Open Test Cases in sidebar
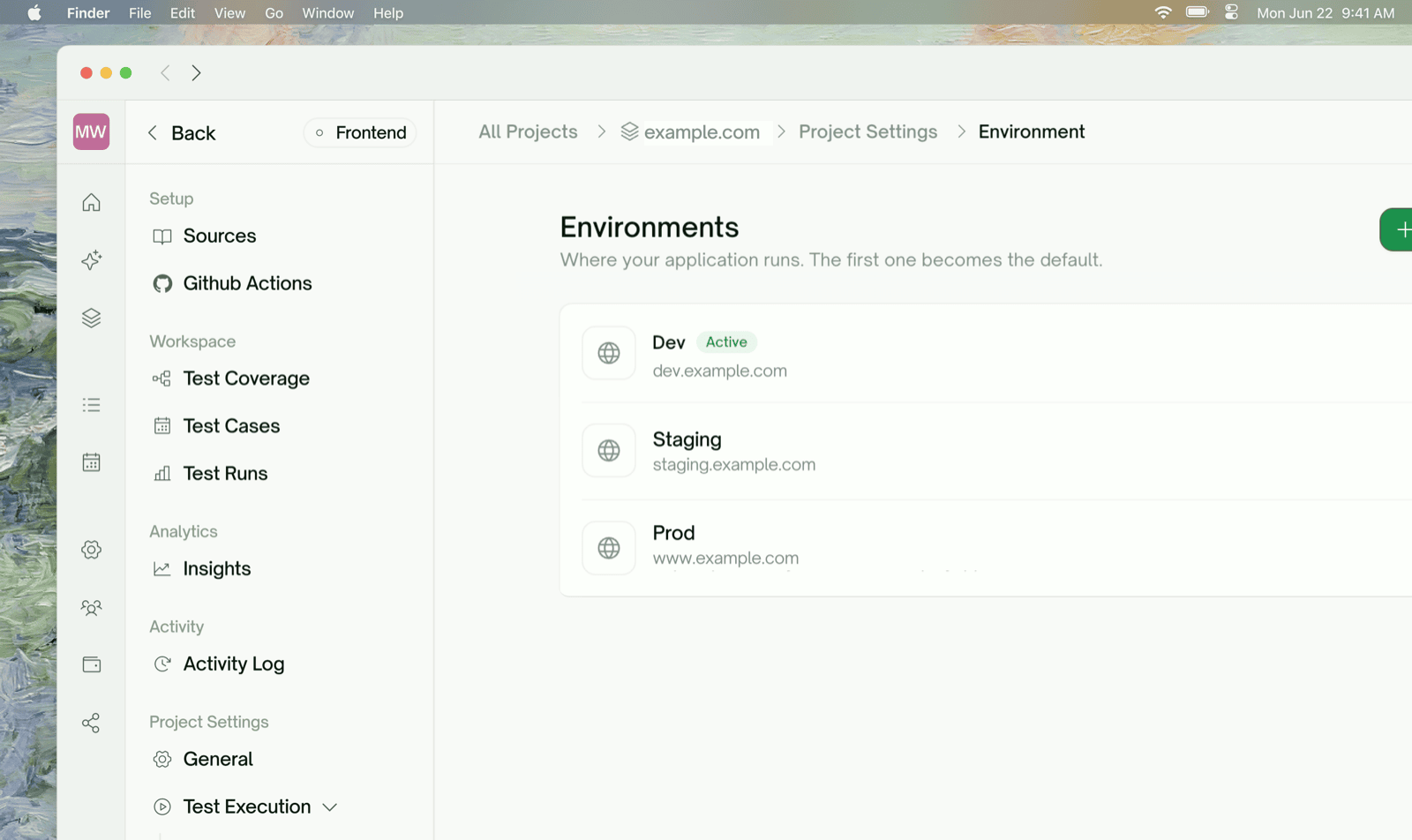Image resolution: width=1412 pixels, height=840 pixels. point(216,426)
